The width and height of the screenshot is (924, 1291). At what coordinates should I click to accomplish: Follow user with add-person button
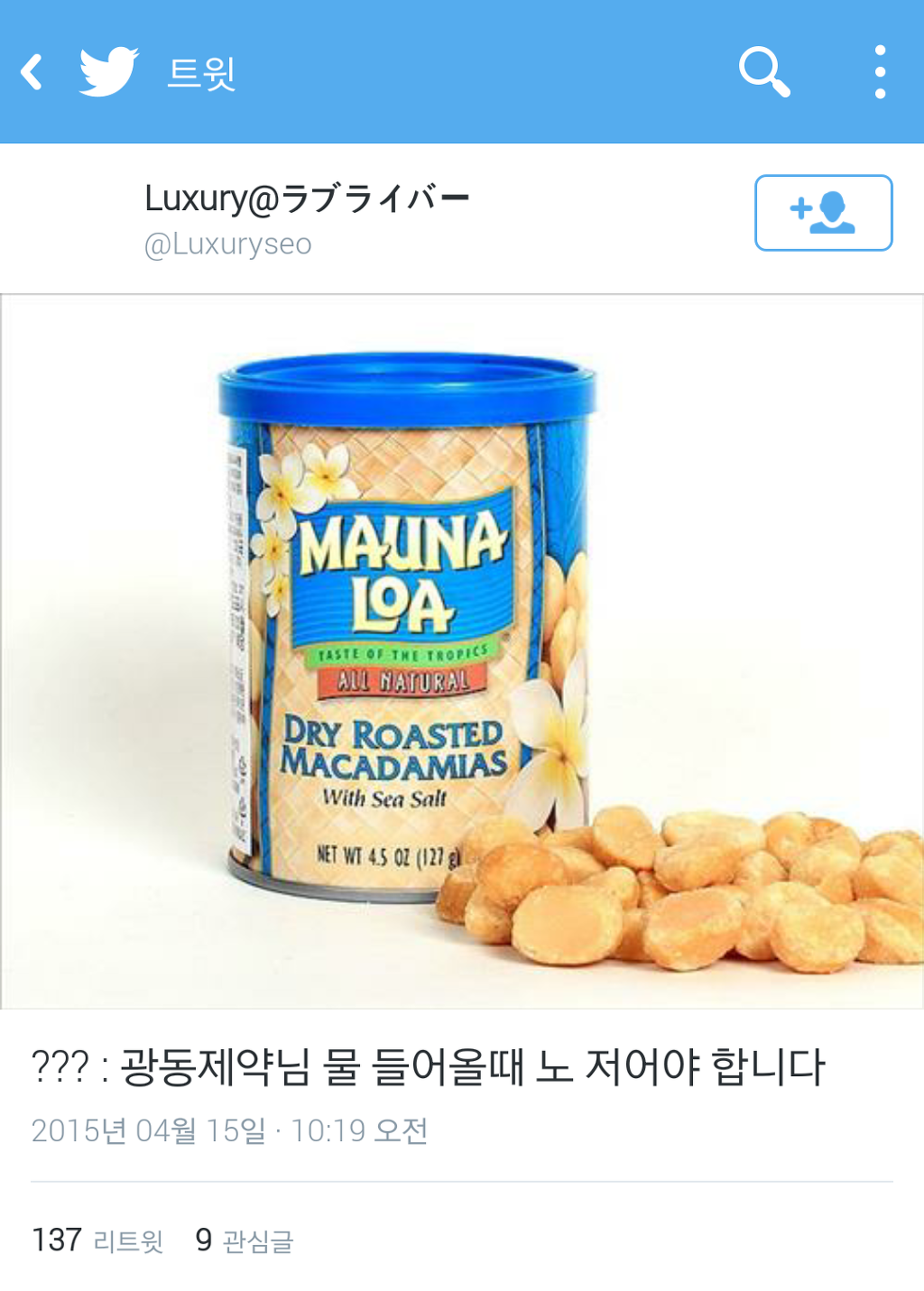[x=823, y=213]
